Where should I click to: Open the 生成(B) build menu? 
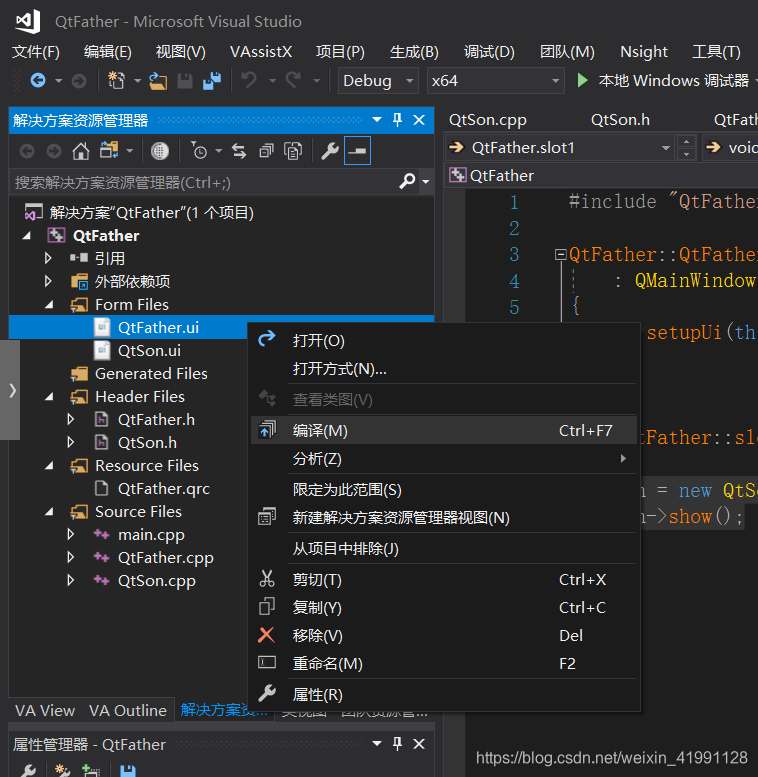[x=414, y=52]
